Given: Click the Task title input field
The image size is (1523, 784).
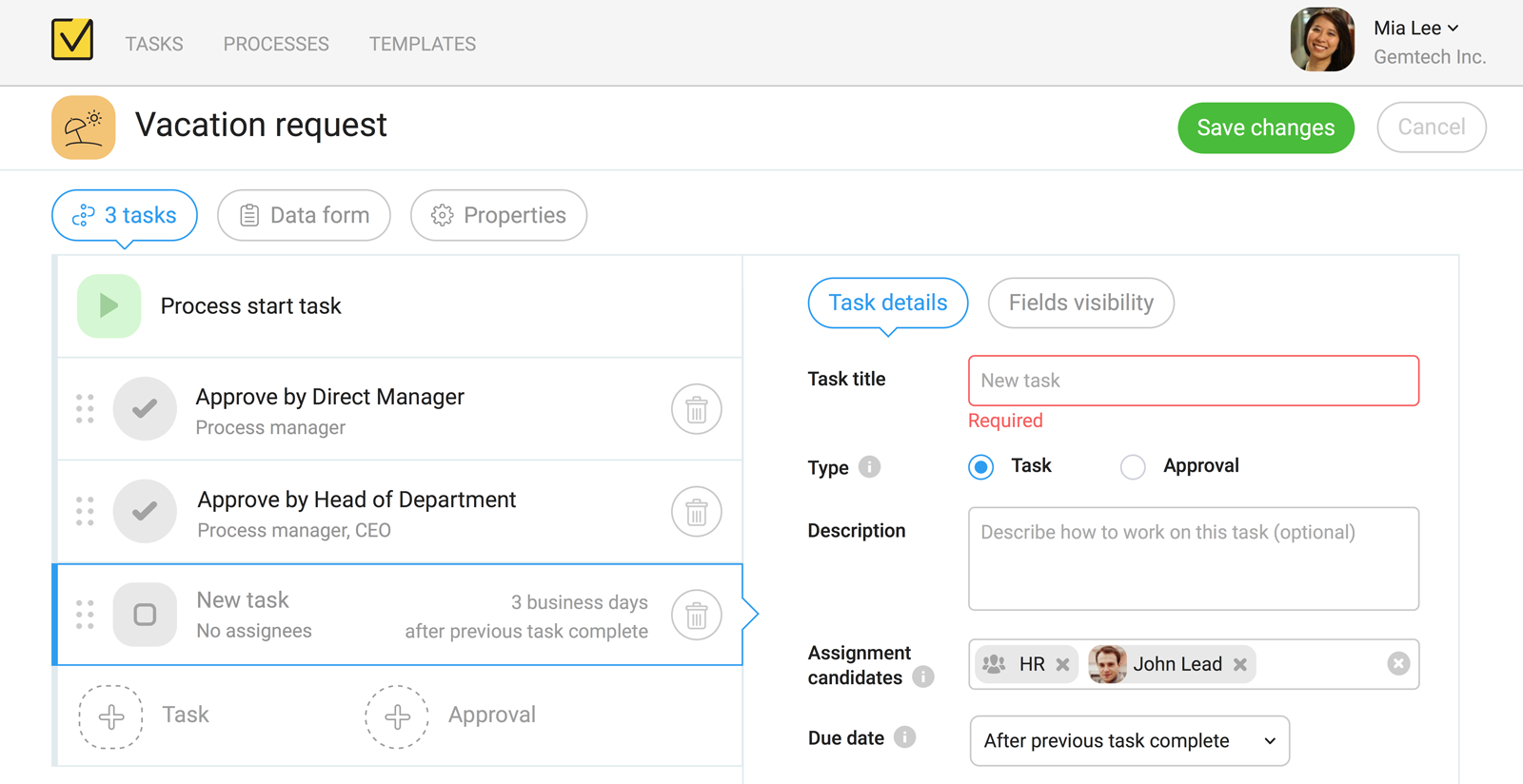Looking at the screenshot, I should click(1193, 381).
